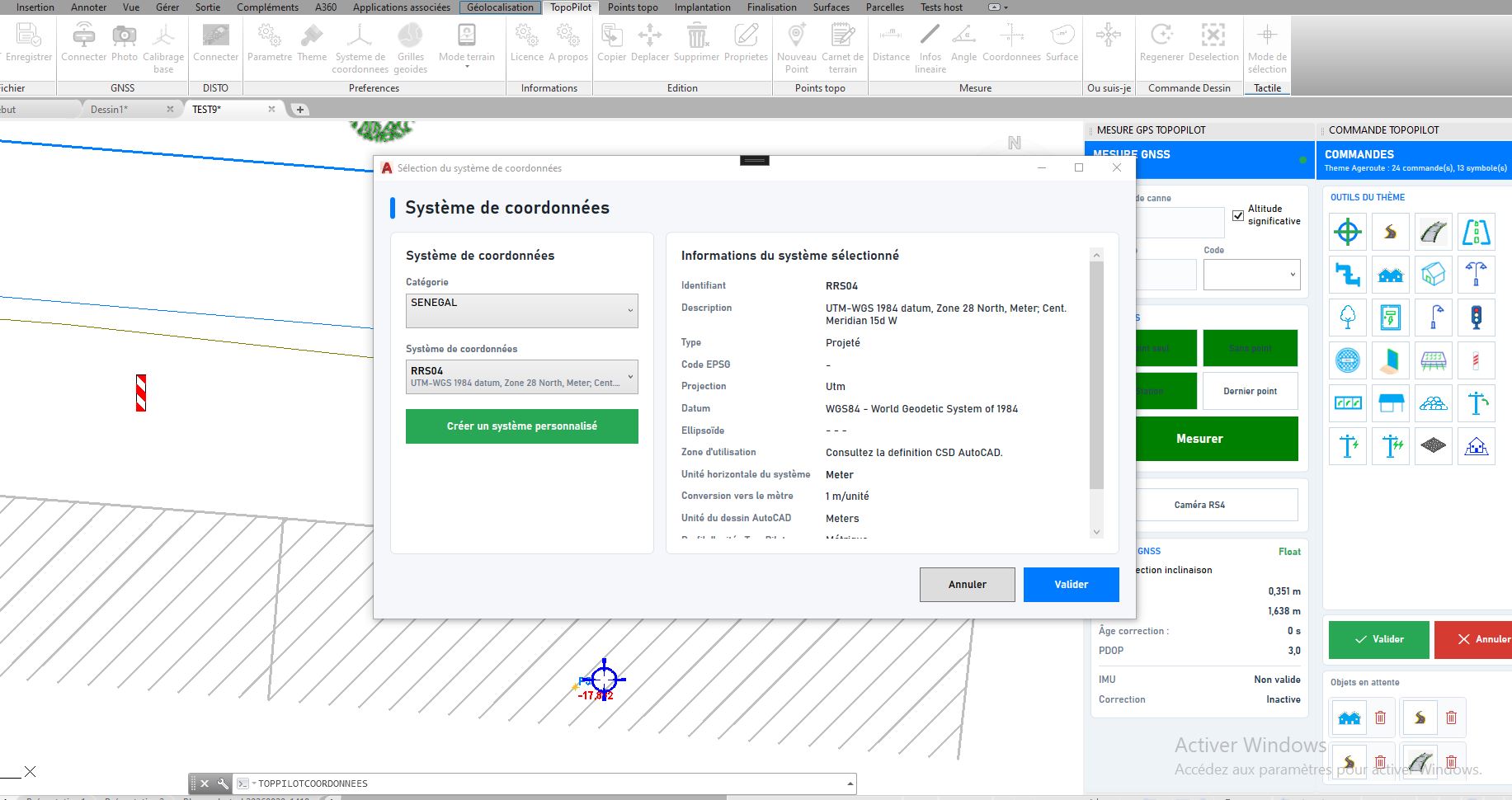Expand the Mode terrain dropdown

467,67
